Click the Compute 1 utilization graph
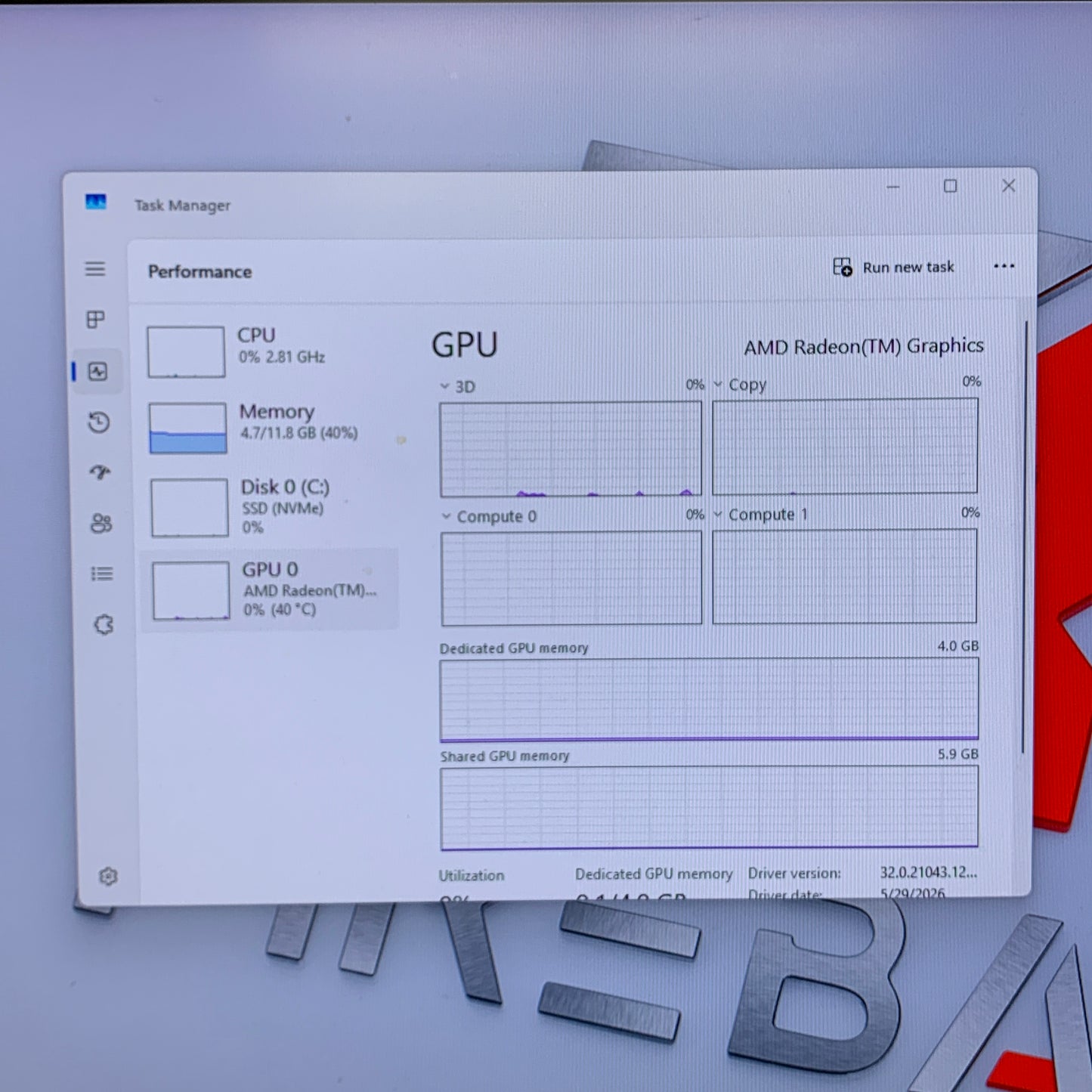Viewport: 1092px width, 1092px height. [845, 576]
